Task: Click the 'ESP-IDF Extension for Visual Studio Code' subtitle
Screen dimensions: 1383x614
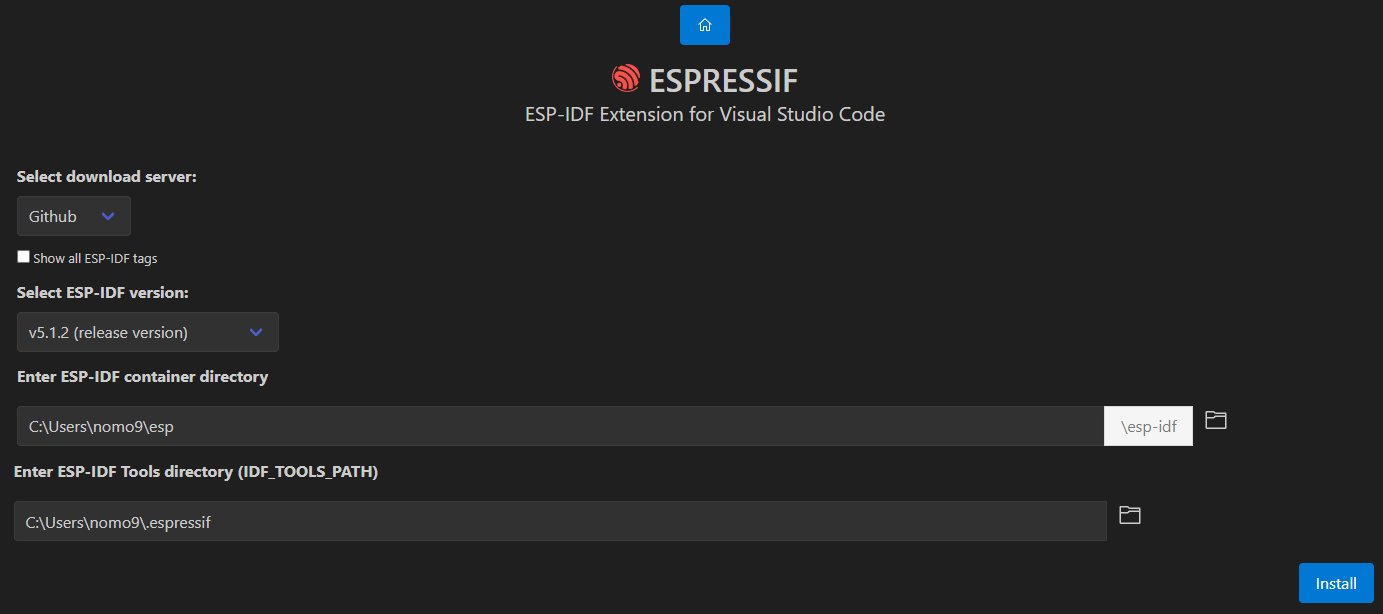Action: (704, 114)
